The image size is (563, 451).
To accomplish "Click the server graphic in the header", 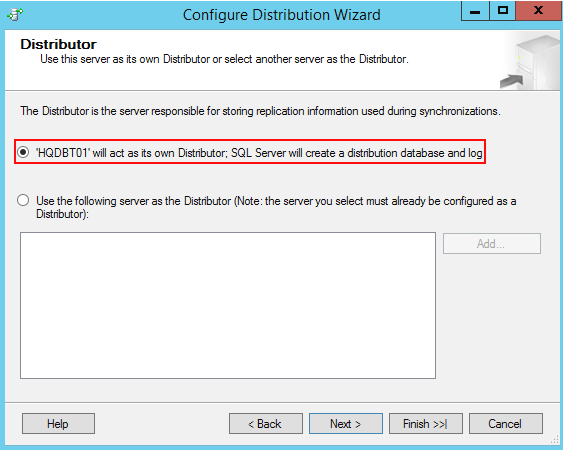I will (x=530, y=62).
